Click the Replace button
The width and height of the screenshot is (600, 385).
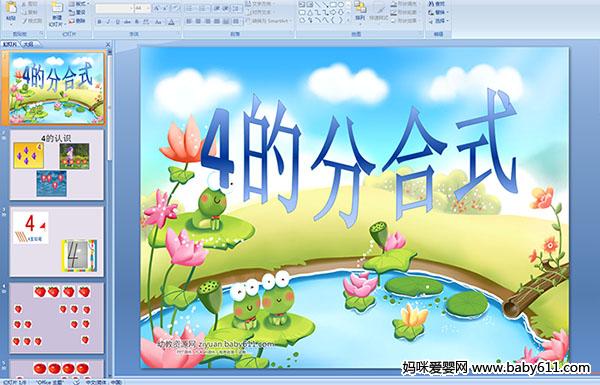coord(437,12)
